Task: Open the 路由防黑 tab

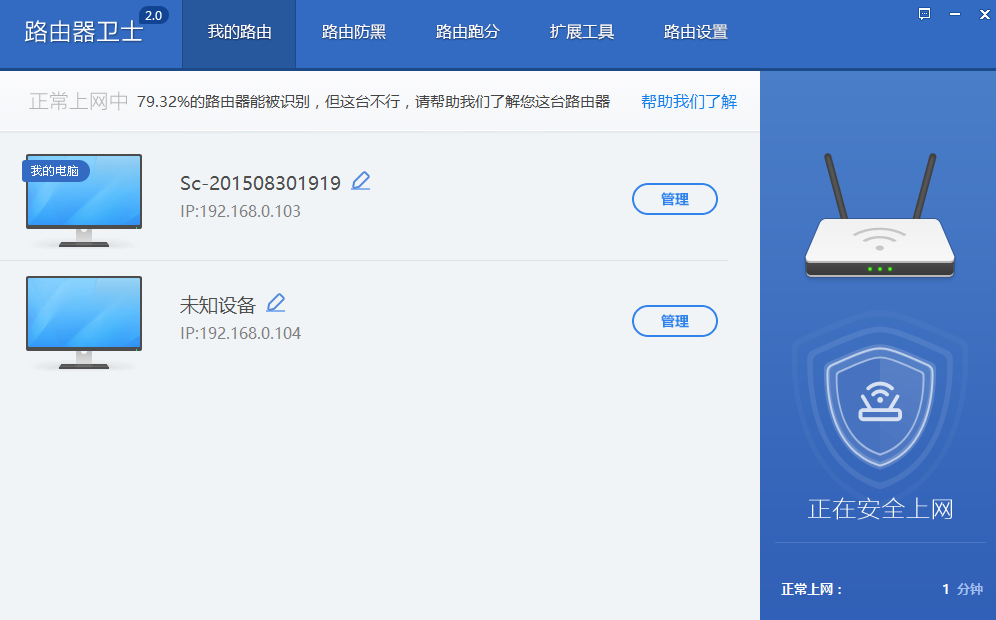Action: tap(354, 33)
